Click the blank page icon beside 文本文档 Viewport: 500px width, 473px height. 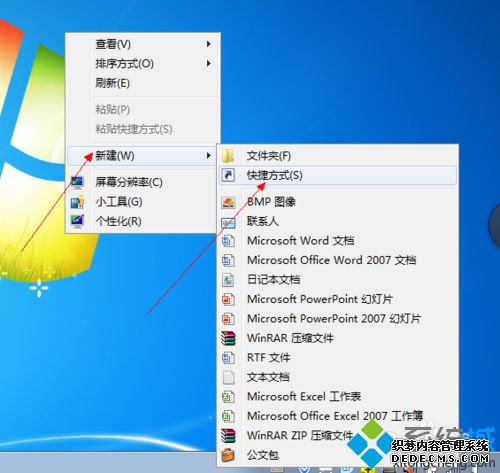[x=228, y=377]
